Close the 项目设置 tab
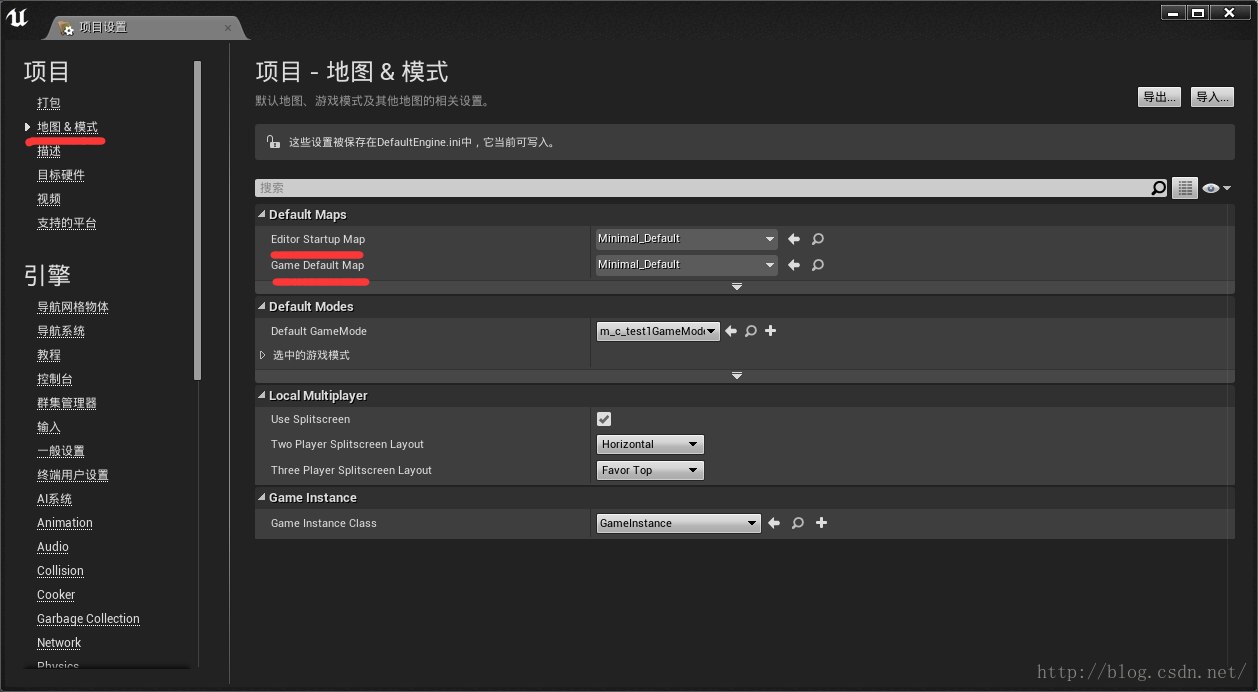This screenshot has width=1258, height=692. (228, 28)
